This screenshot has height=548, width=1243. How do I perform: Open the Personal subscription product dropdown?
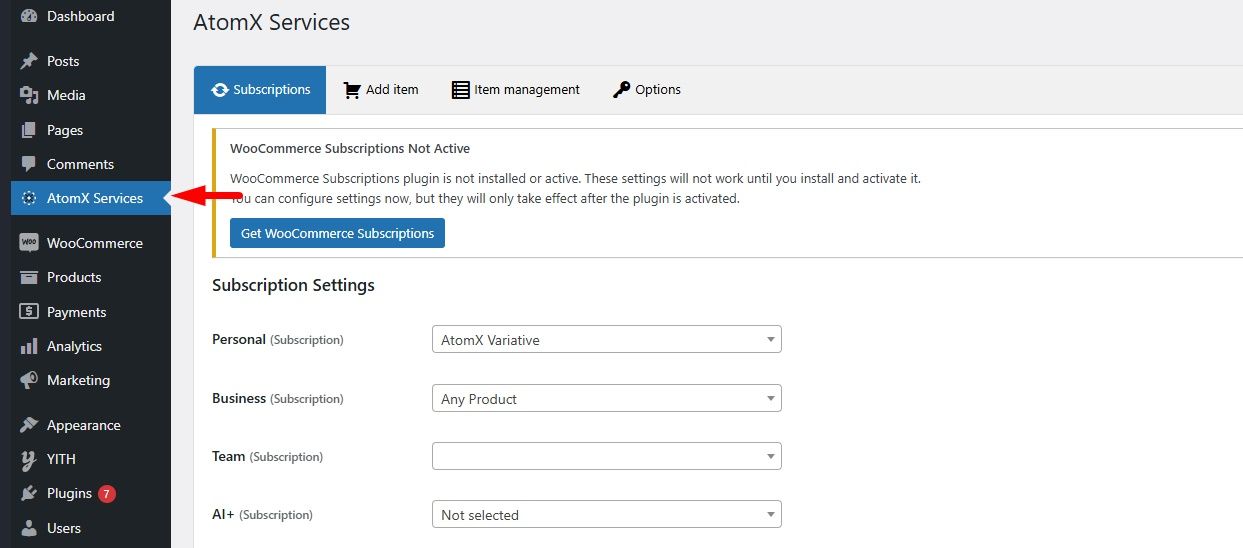[607, 340]
